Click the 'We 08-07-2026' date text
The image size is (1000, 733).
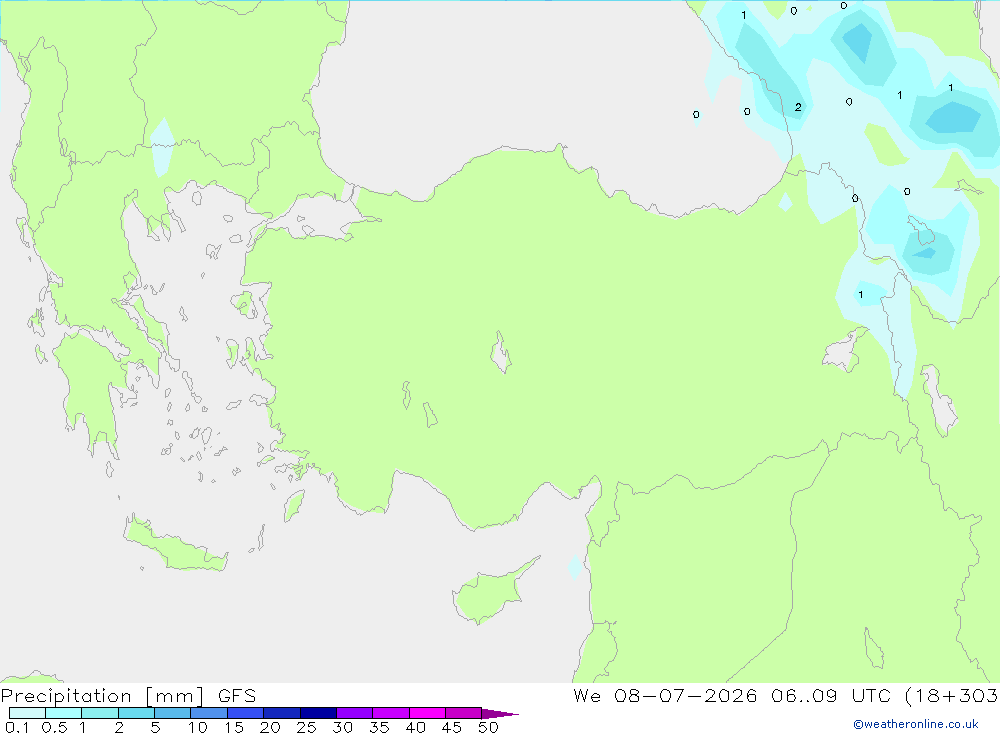pos(665,695)
